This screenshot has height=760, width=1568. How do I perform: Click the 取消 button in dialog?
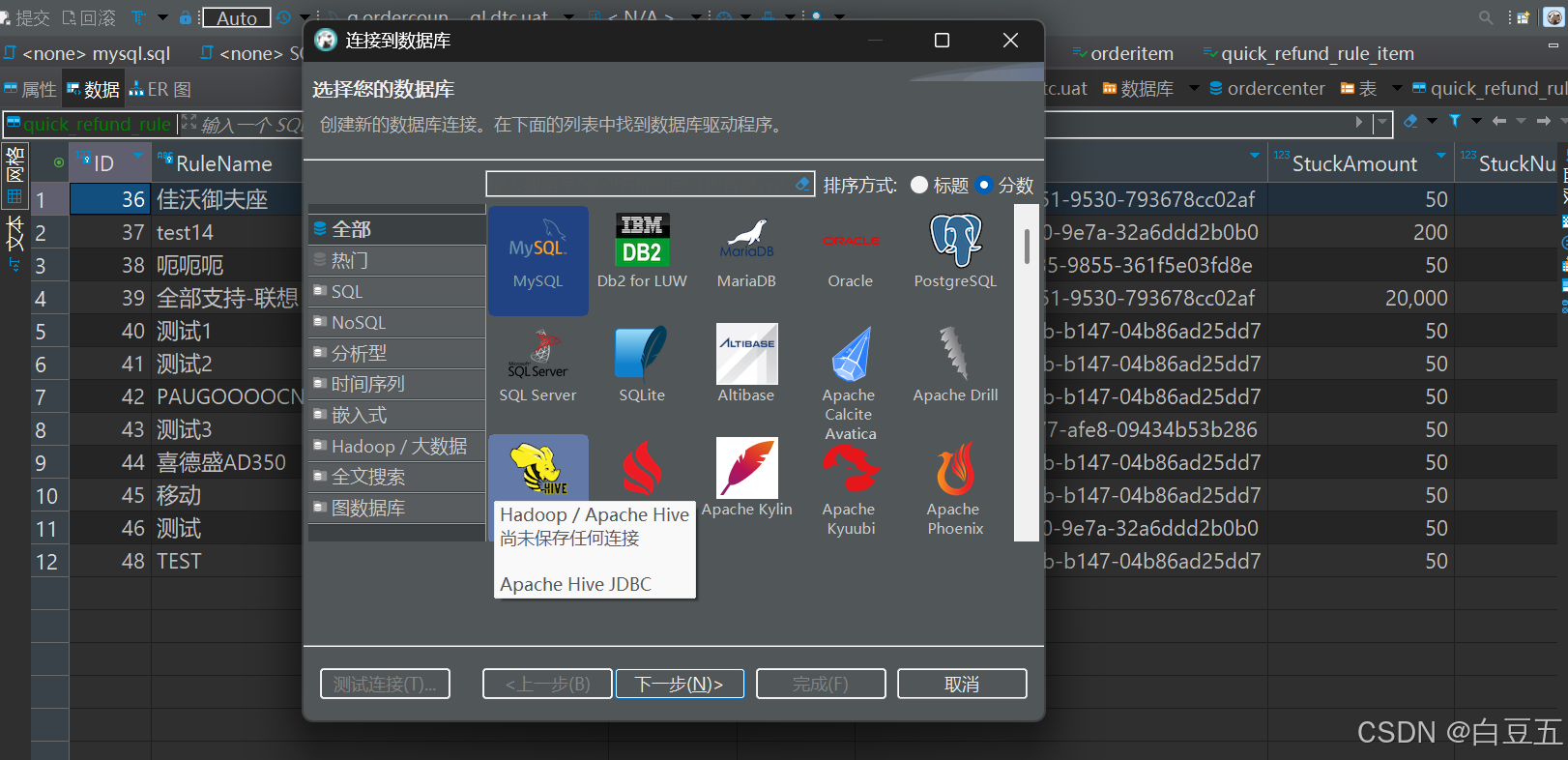point(962,684)
